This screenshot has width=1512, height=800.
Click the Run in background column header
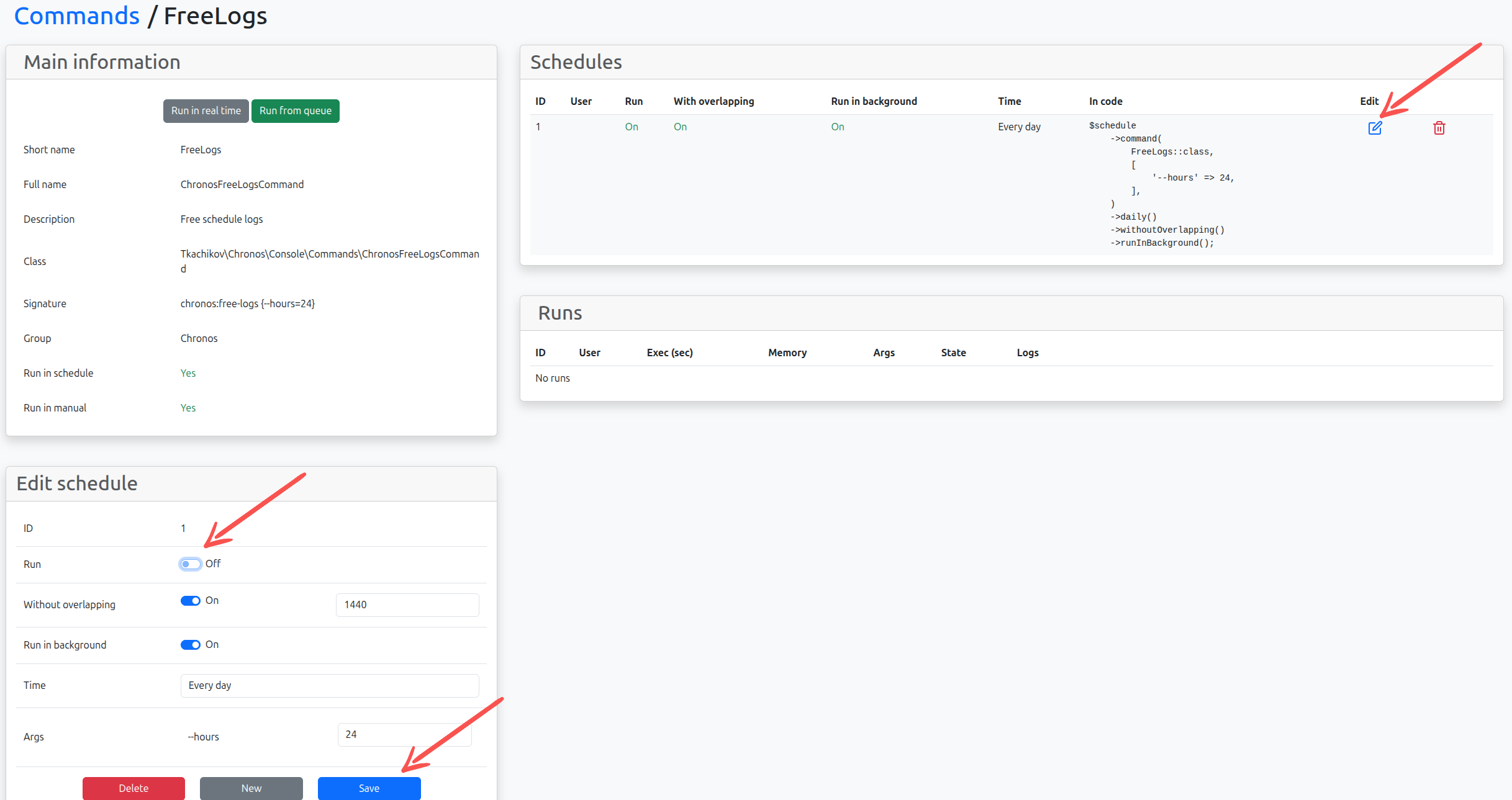coord(873,101)
